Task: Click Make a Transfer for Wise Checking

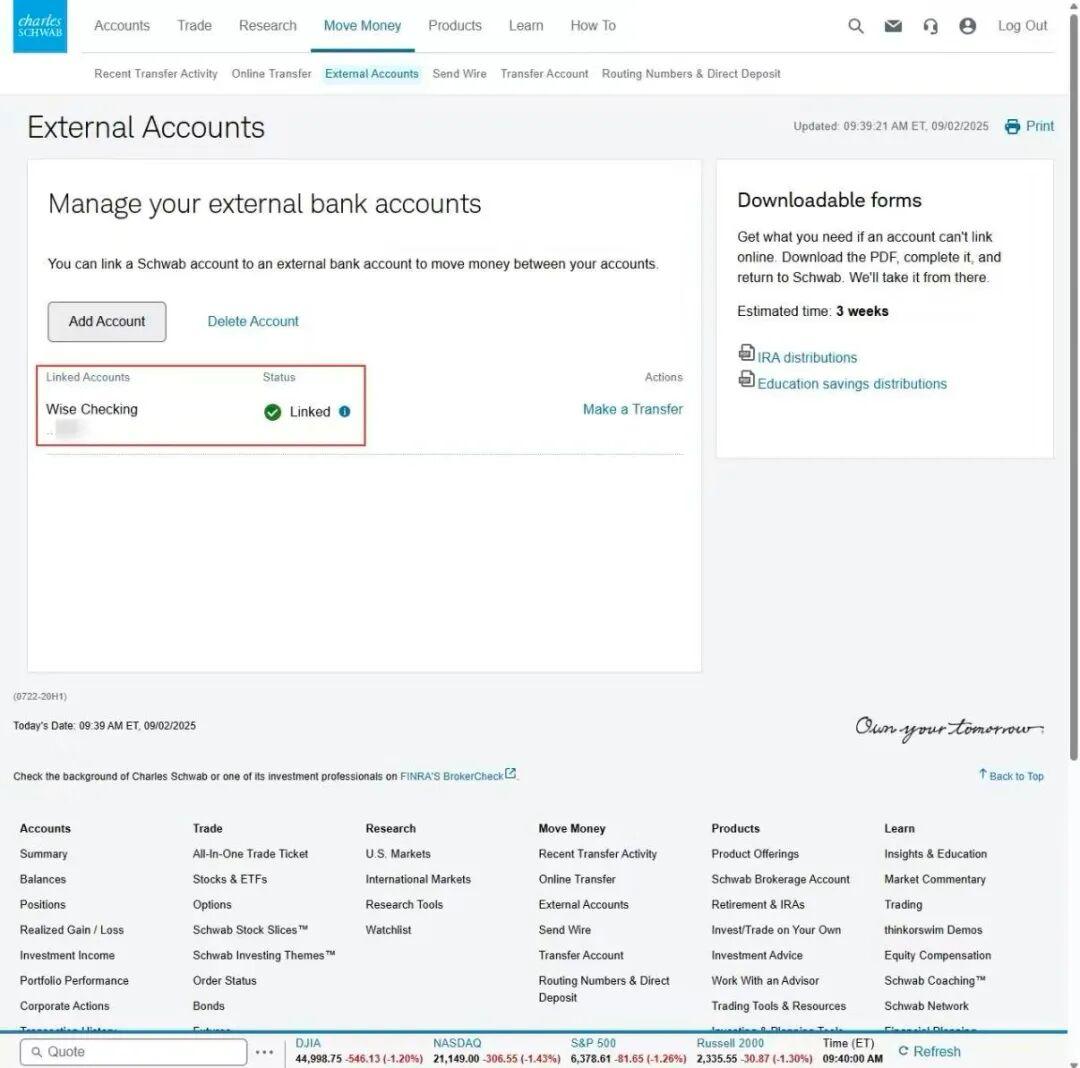Action: click(632, 409)
